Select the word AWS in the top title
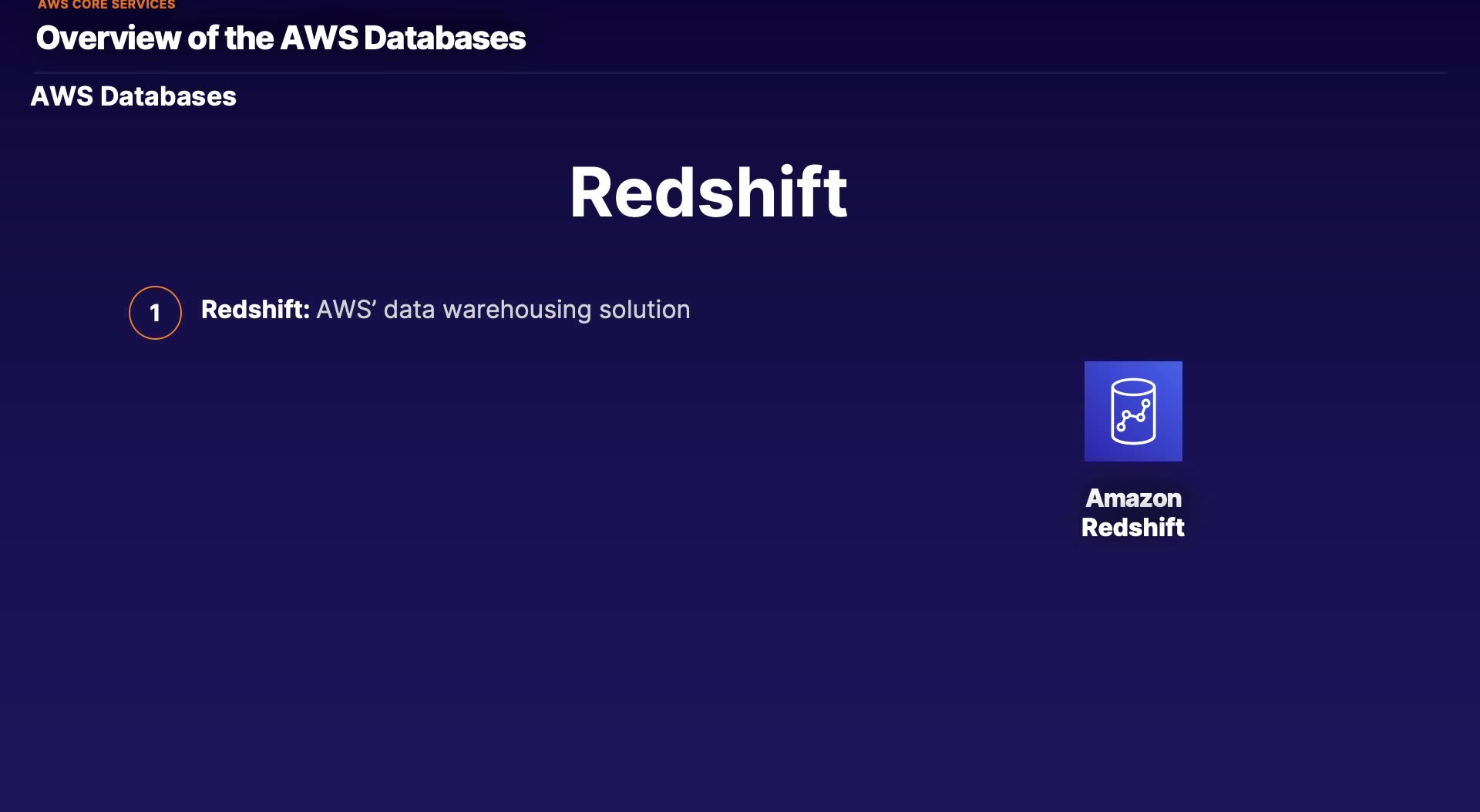 [x=319, y=39]
